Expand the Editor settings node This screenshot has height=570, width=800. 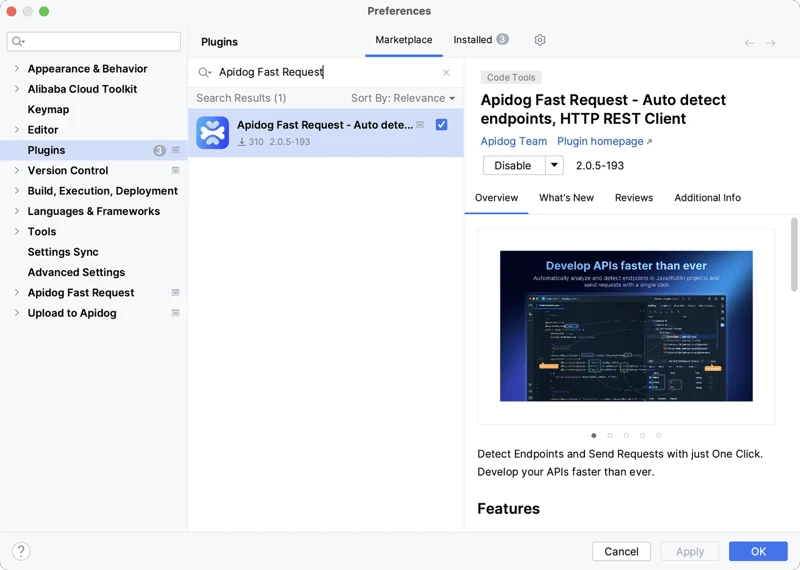(x=16, y=130)
